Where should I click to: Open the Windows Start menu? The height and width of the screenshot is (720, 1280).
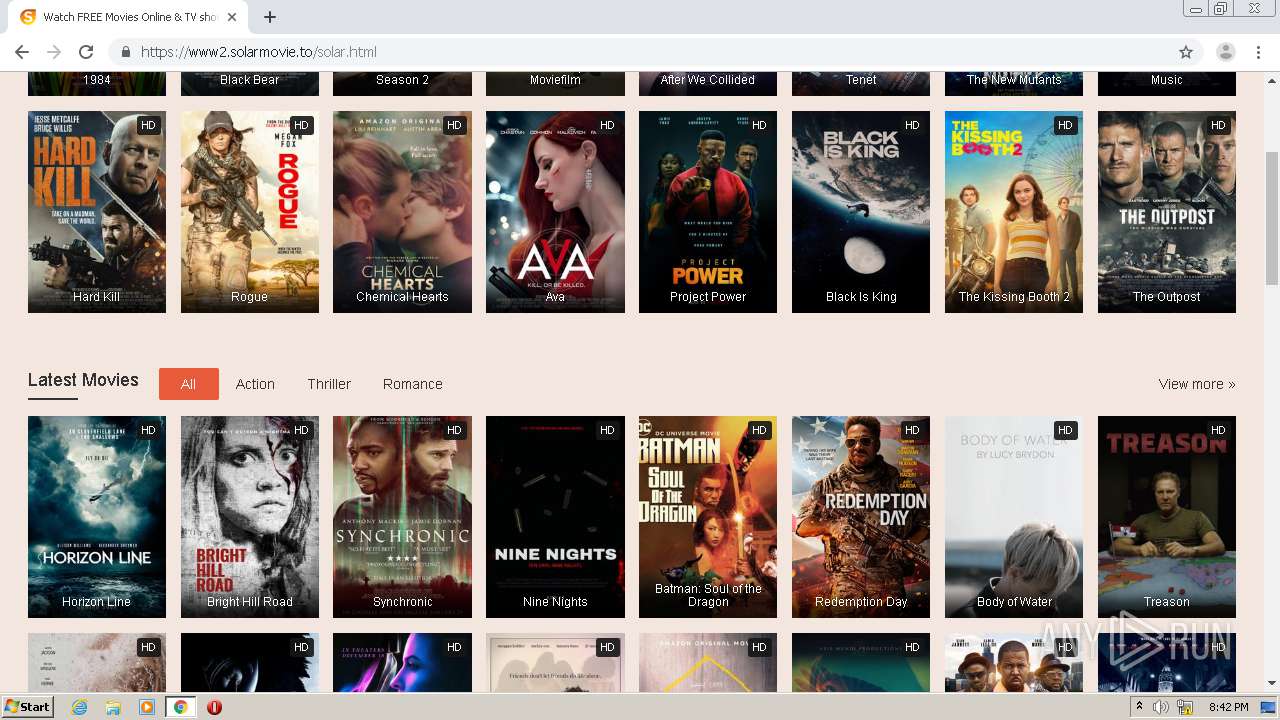coord(27,707)
